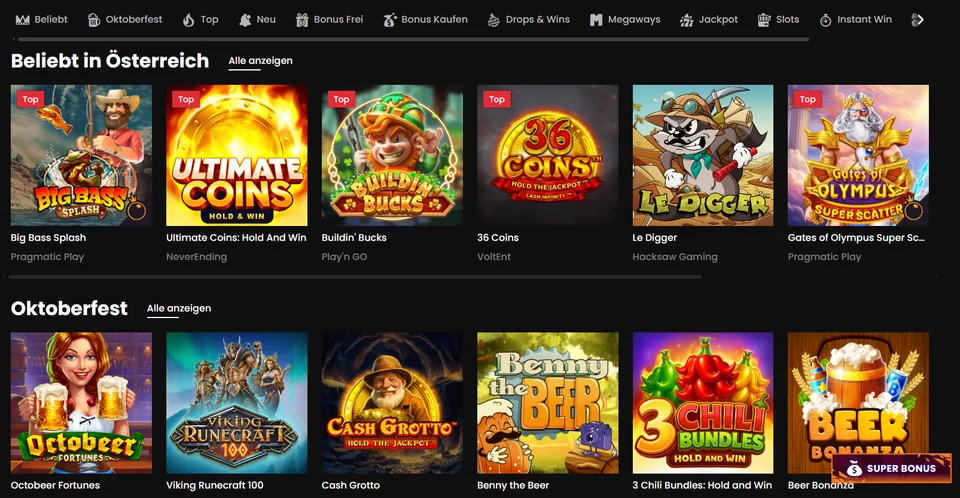Show all Oktoberfest games

pyautogui.click(x=179, y=309)
